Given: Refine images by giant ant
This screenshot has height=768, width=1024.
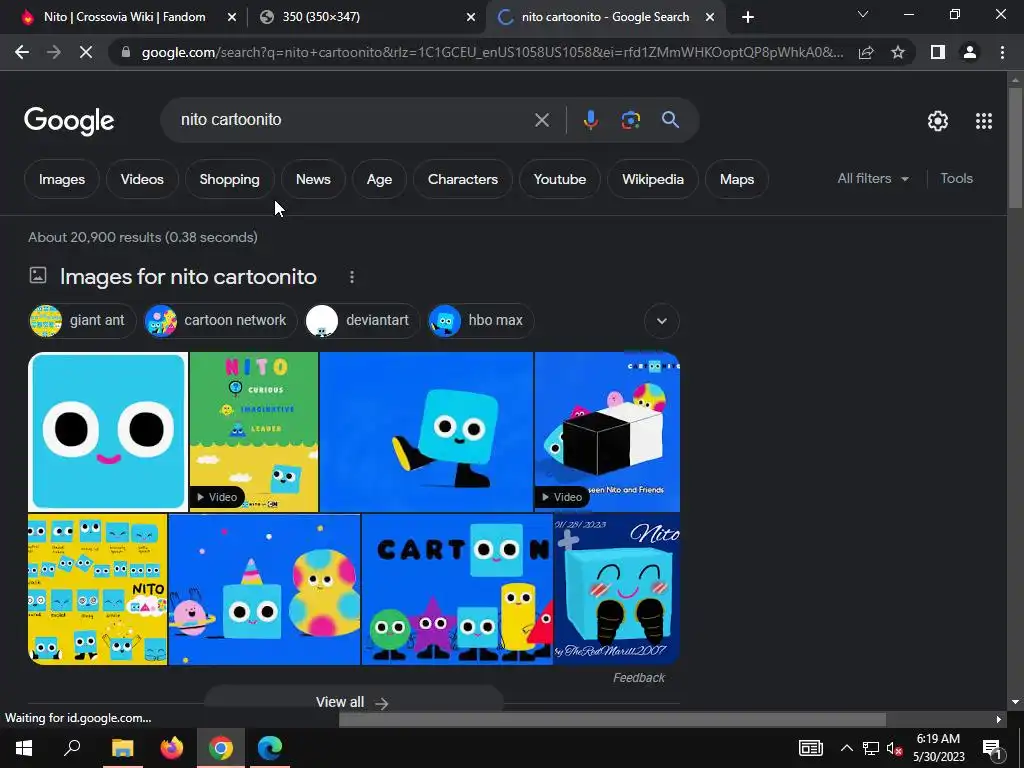Looking at the screenshot, I should 82,321.
